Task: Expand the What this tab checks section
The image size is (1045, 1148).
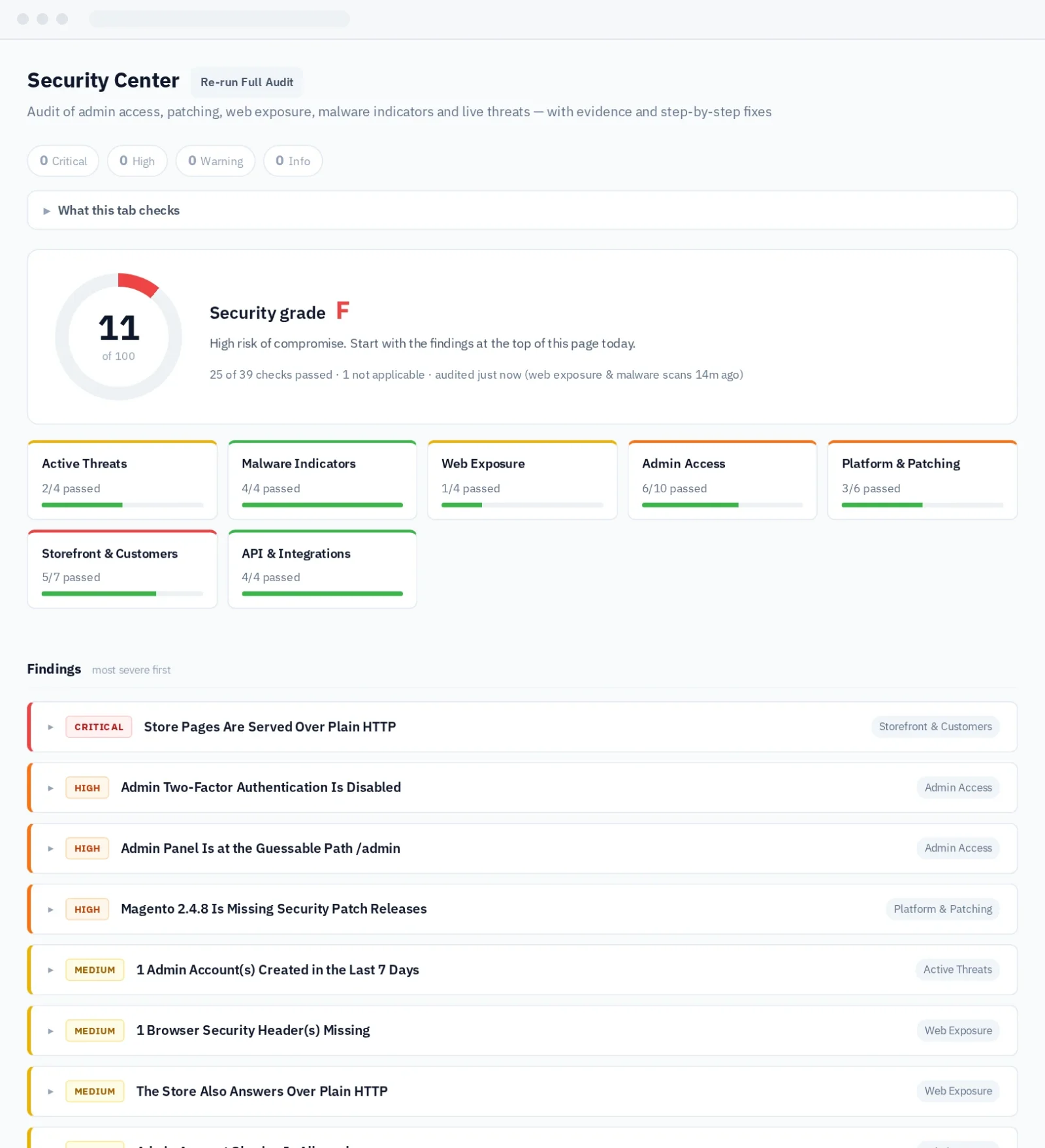Action: [x=522, y=210]
